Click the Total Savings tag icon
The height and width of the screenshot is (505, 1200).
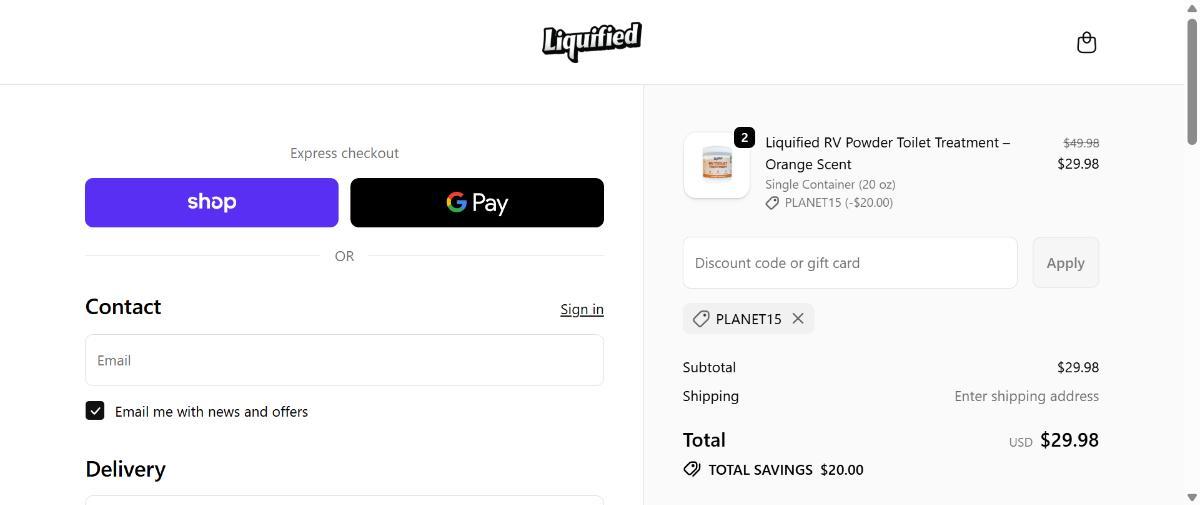[x=692, y=469]
